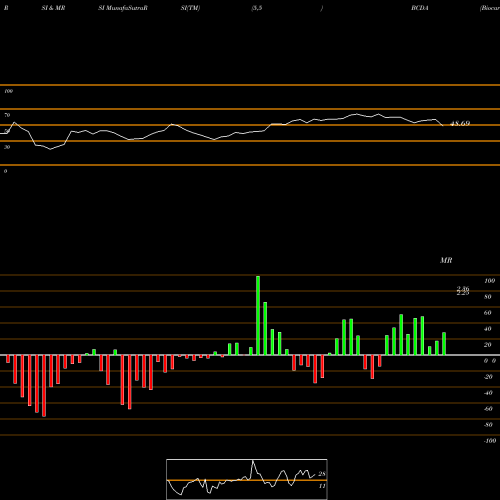Click the MR panel title label

(x=446, y=260)
